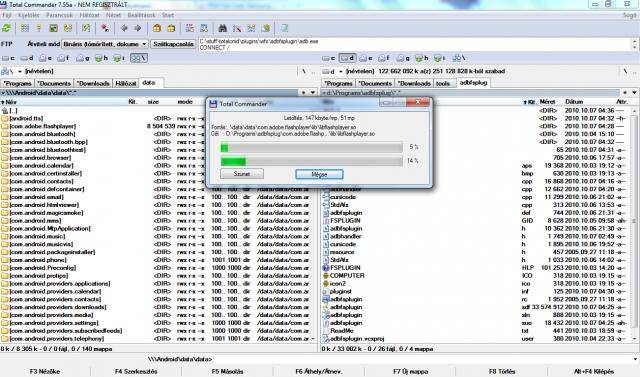The width and height of the screenshot is (640, 377).
Task: Select drive d in left drive bar
Action: (x=27, y=58)
